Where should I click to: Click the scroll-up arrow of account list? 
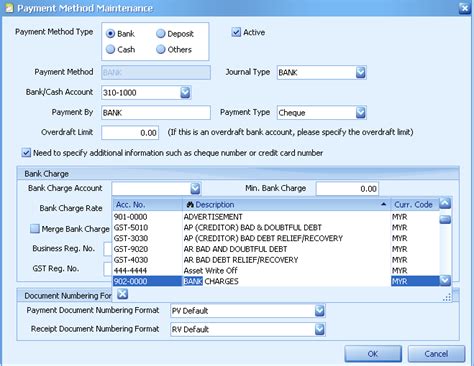(x=445, y=203)
